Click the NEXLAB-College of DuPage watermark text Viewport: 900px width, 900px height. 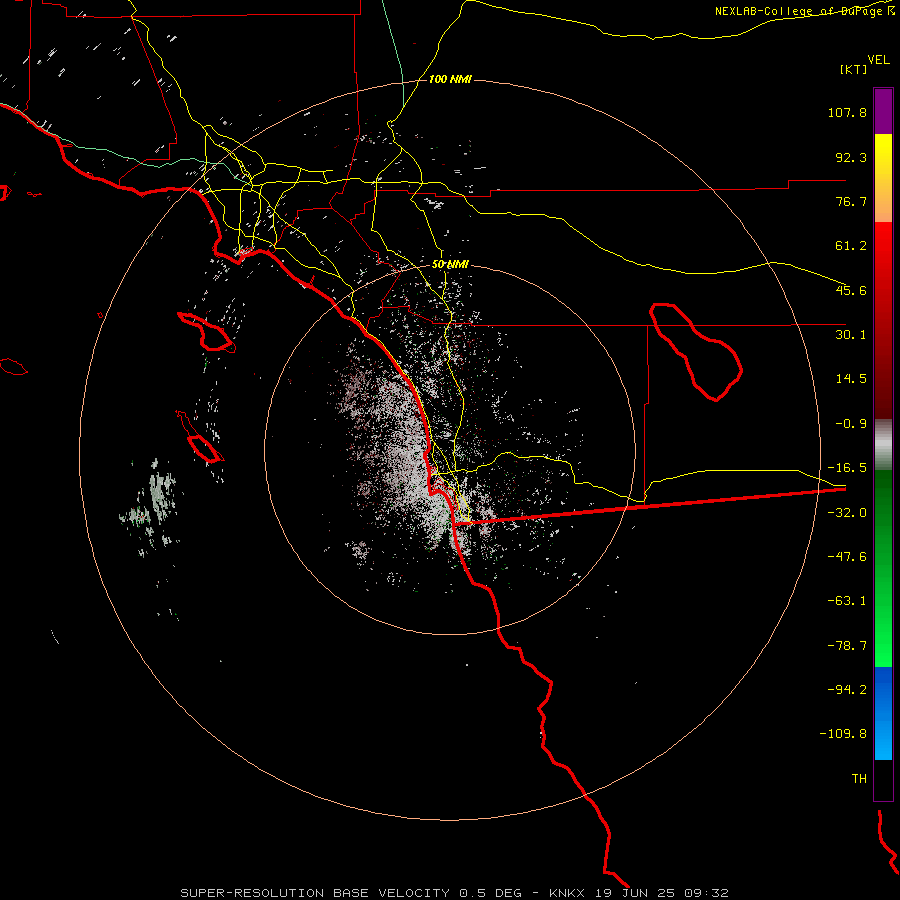(x=805, y=11)
